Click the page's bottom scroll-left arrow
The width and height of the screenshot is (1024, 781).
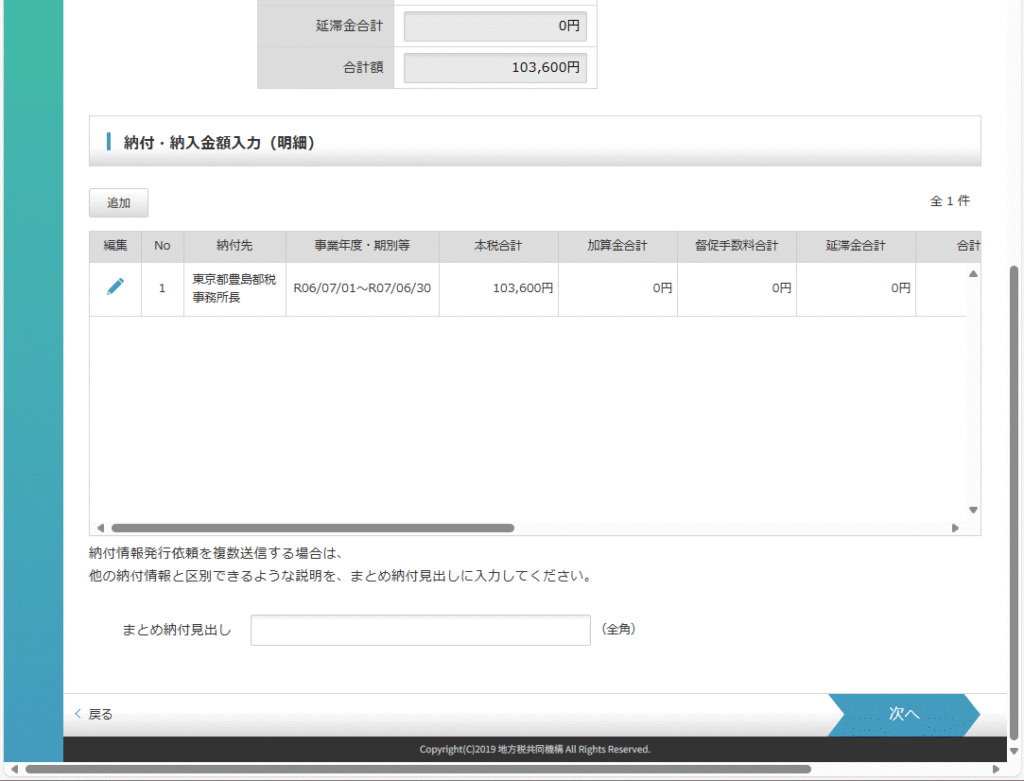point(13,769)
